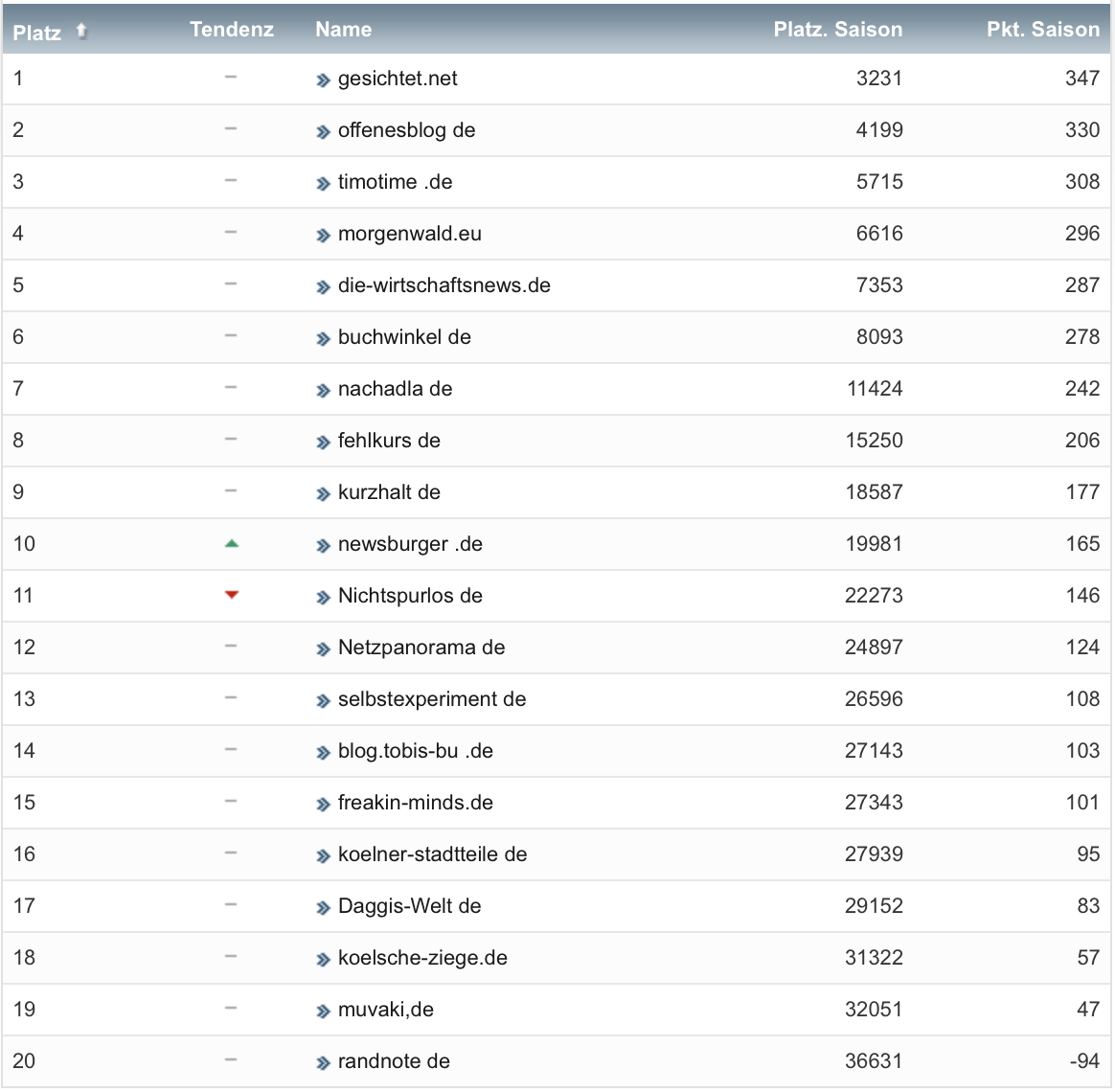This screenshot has width=1115, height=1092.
Task: Open the morgenwald.eu link
Action: [x=410, y=234]
